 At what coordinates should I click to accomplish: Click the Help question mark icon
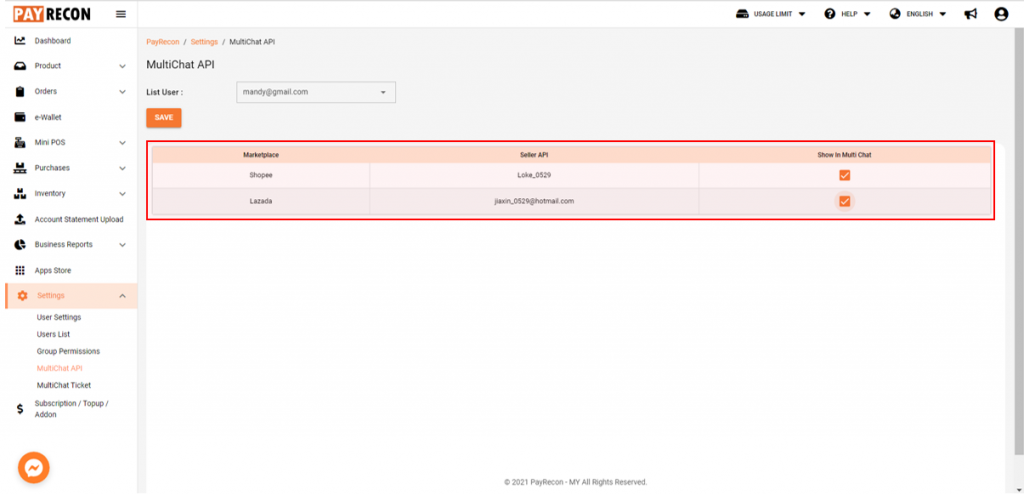coord(830,14)
